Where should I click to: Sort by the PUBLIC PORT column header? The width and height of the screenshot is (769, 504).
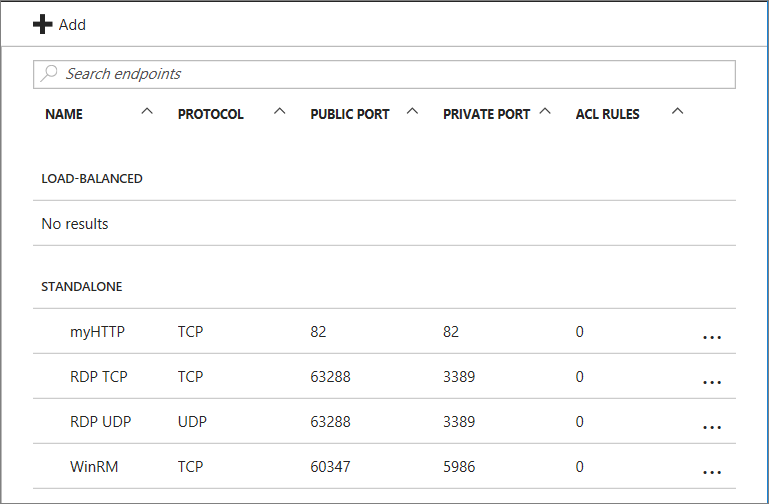[350, 114]
